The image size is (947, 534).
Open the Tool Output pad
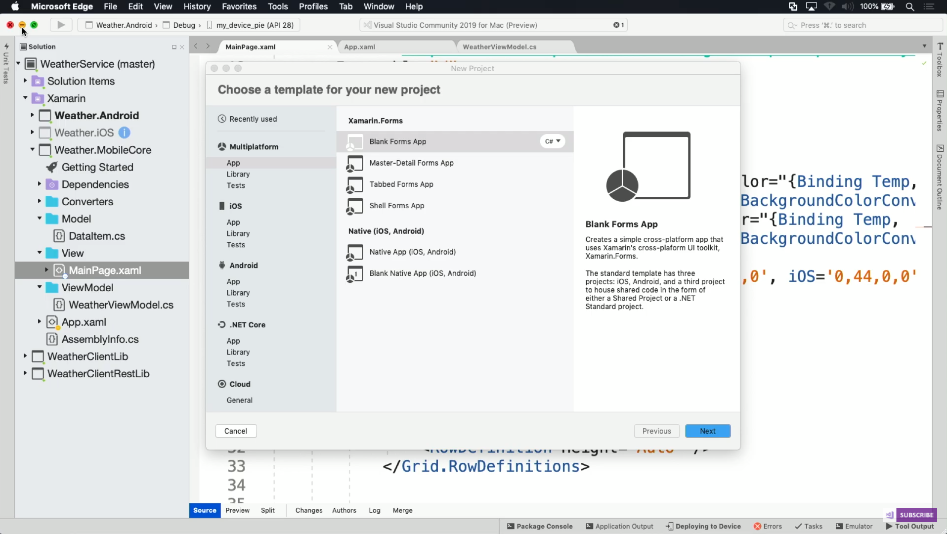[910, 526]
